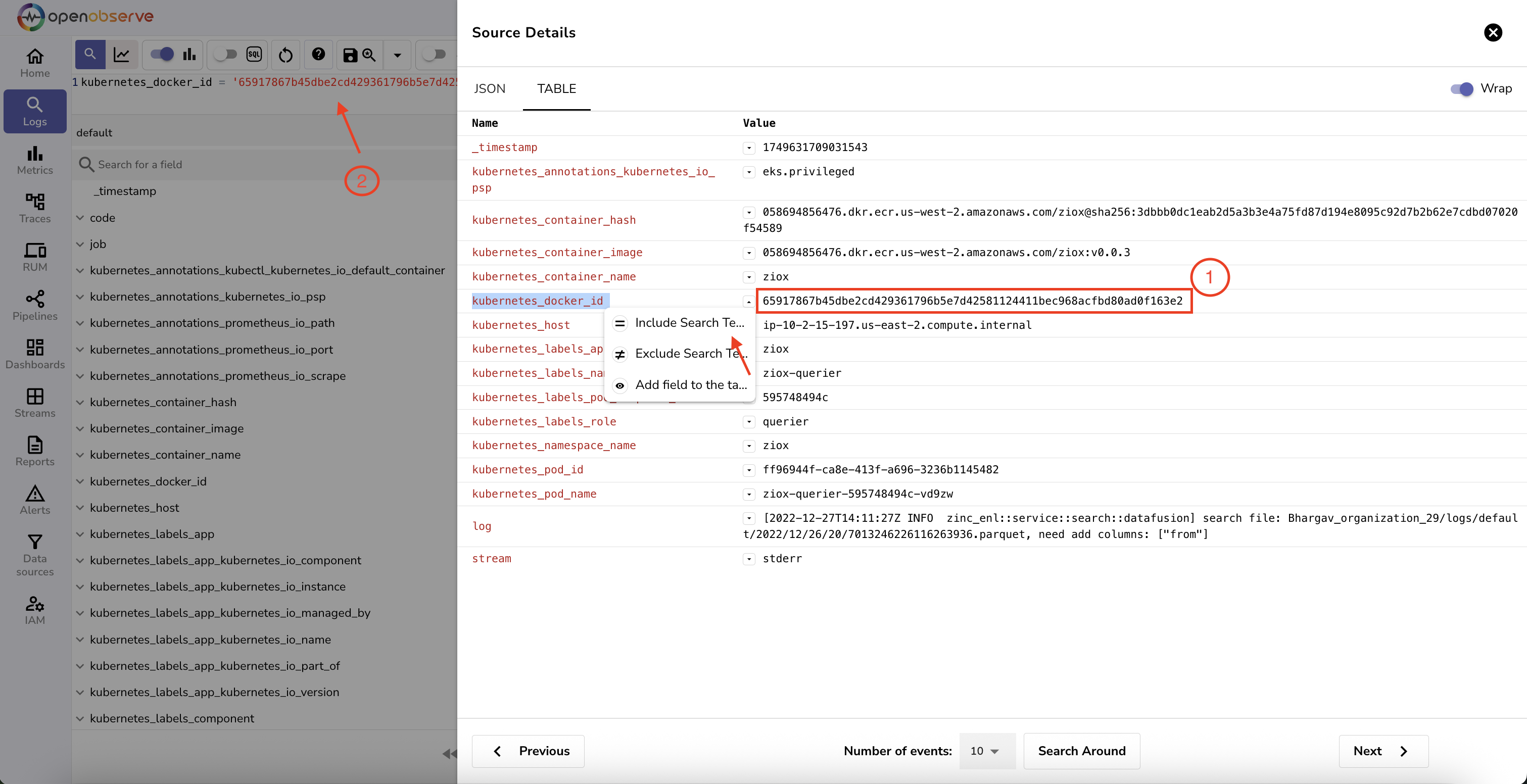Click the query editor line
The height and width of the screenshot is (784, 1527).
pyautogui.click(x=268, y=82)
